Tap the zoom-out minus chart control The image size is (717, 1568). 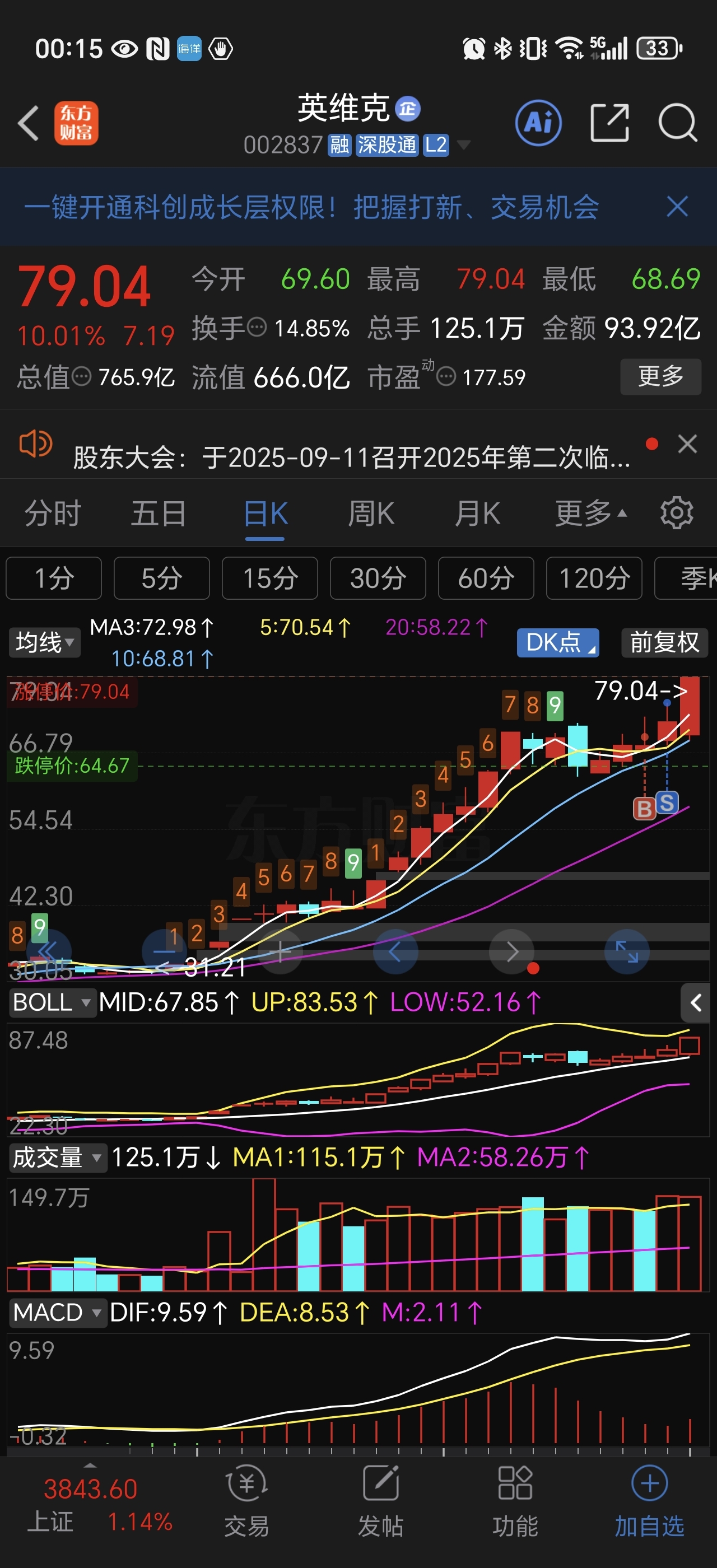164,951
